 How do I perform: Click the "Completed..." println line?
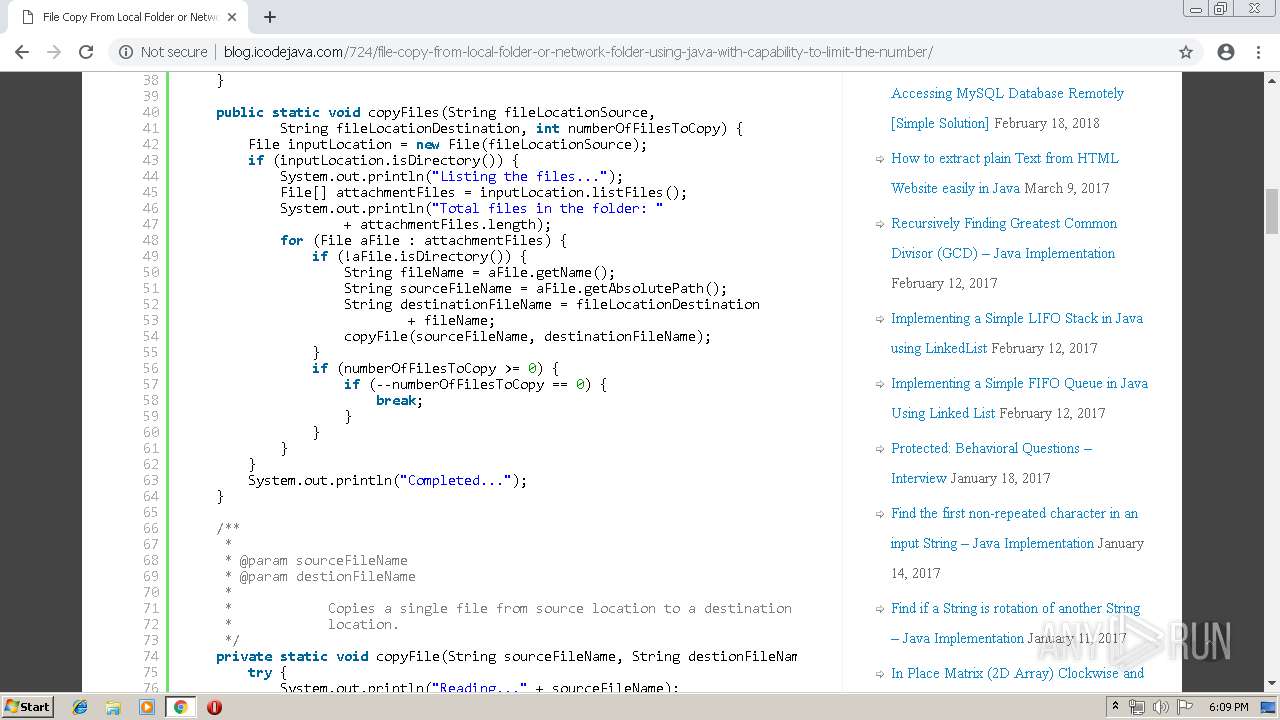click(387, 480)
